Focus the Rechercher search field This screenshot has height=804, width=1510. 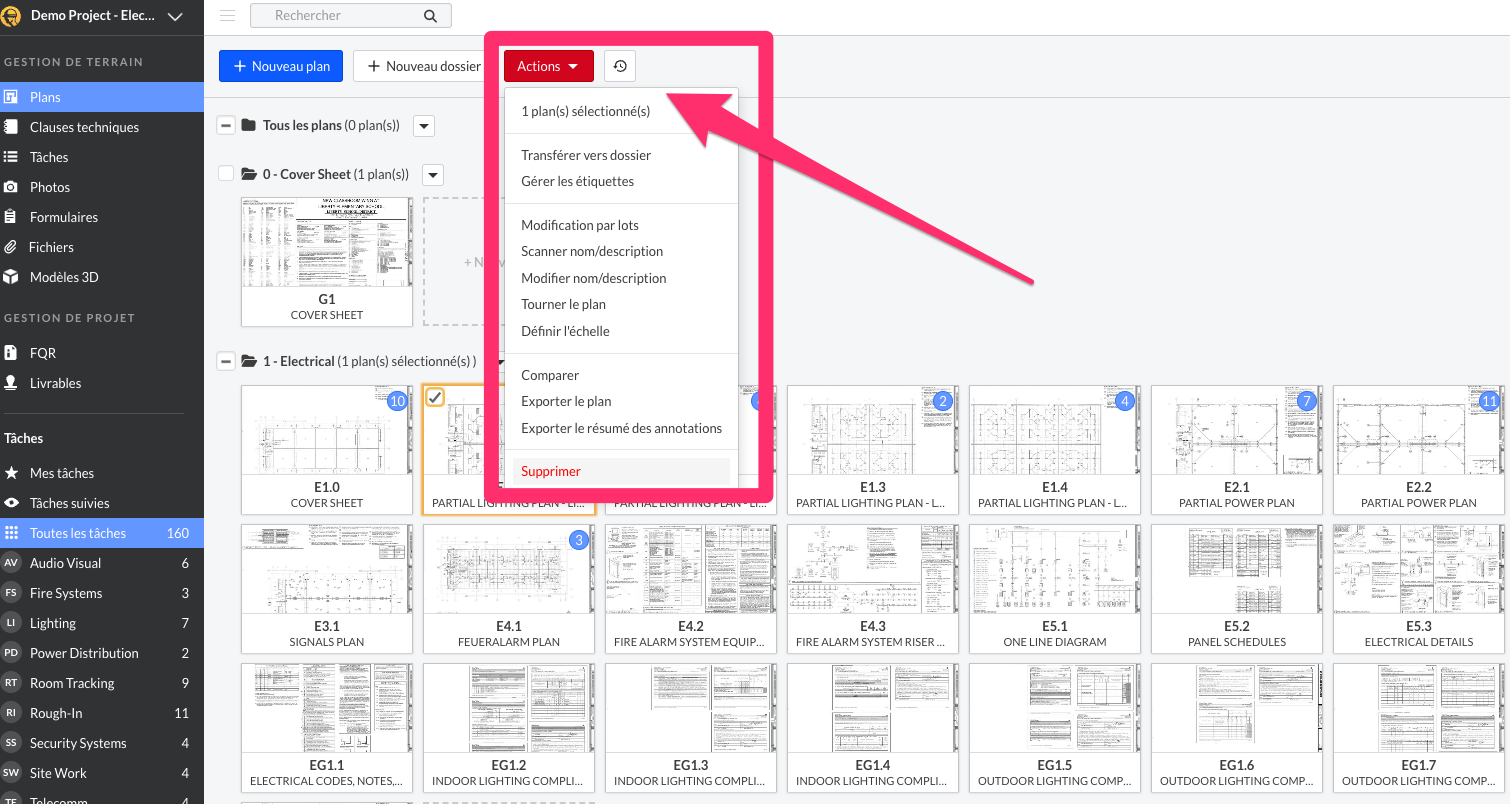coord(350,16)
